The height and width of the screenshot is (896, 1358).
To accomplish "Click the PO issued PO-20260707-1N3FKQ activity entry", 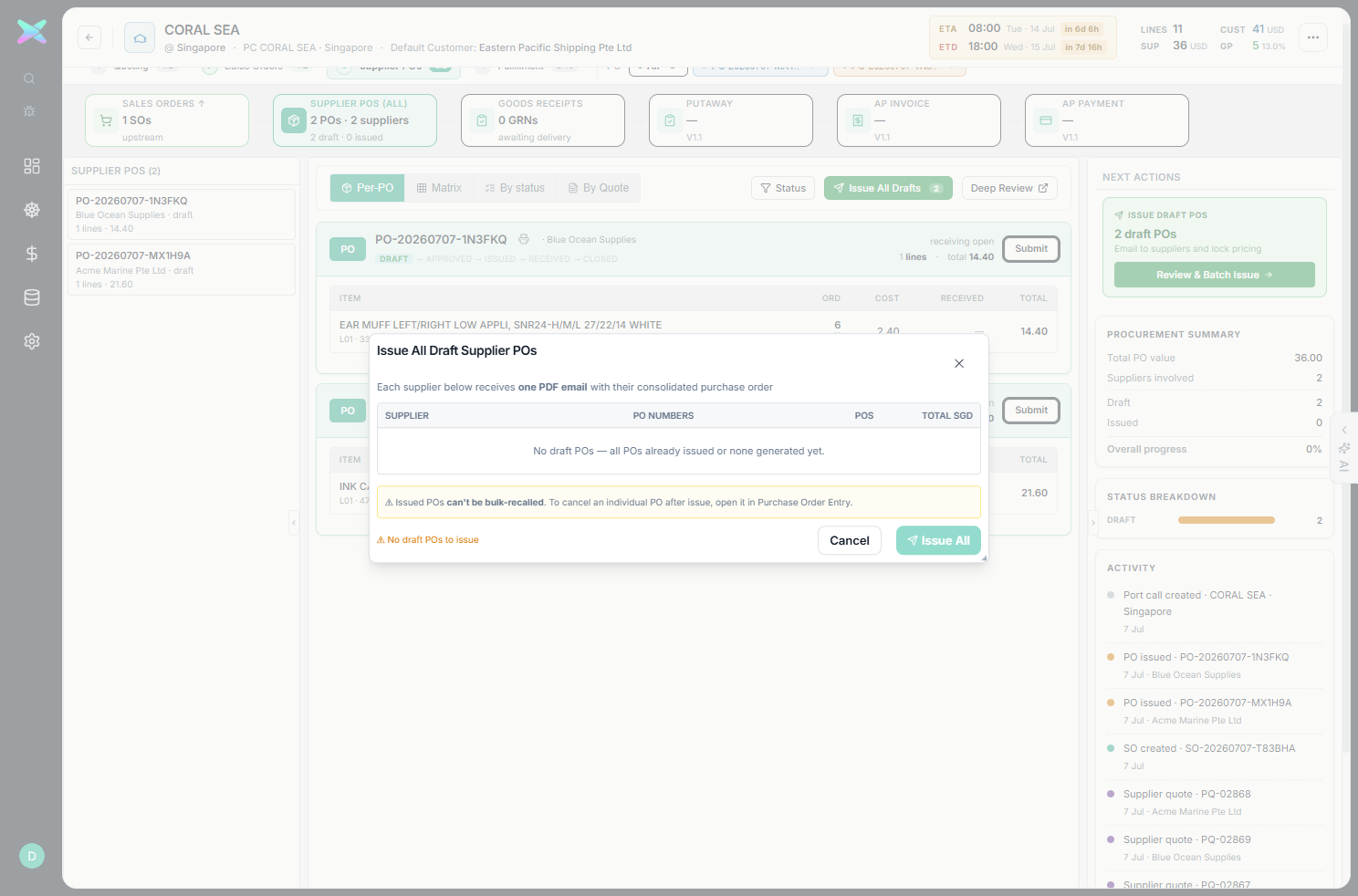I will (x=1214, y=665).
